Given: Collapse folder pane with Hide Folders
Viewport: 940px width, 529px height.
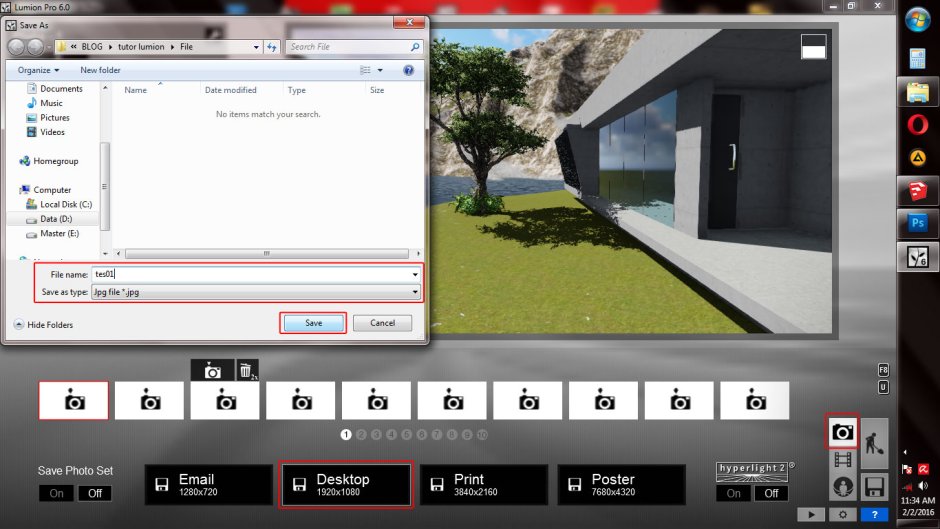Looking at the screenshot, I should (43, 324).
